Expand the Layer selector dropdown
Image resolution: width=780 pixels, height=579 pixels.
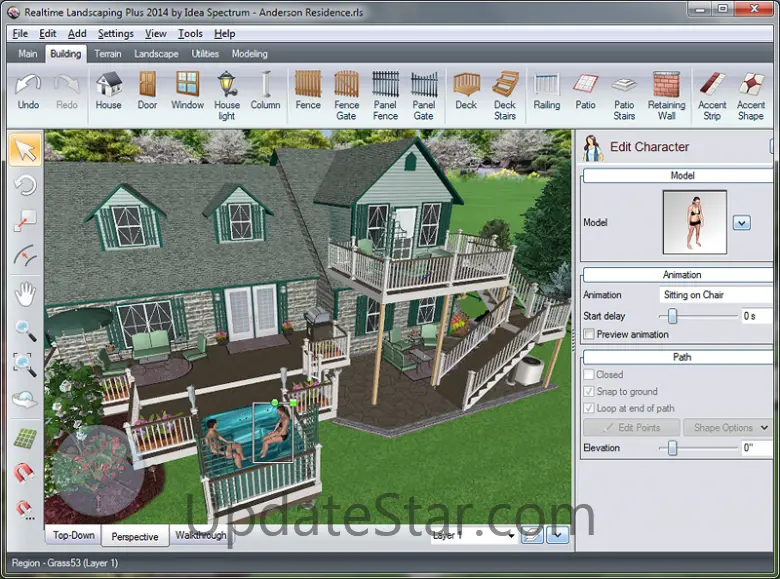pos(512,536)
